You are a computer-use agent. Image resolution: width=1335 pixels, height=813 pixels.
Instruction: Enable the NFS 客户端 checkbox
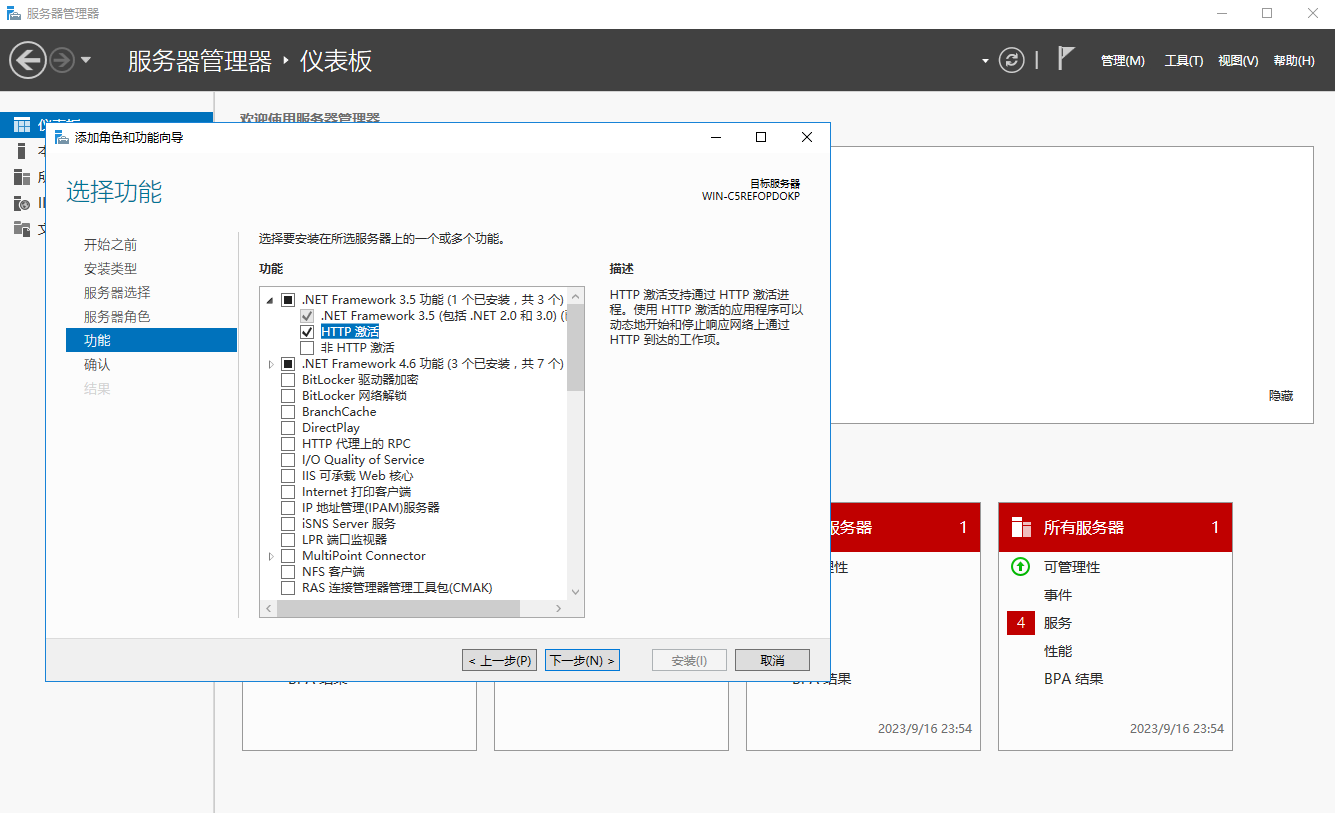[288, 572]
